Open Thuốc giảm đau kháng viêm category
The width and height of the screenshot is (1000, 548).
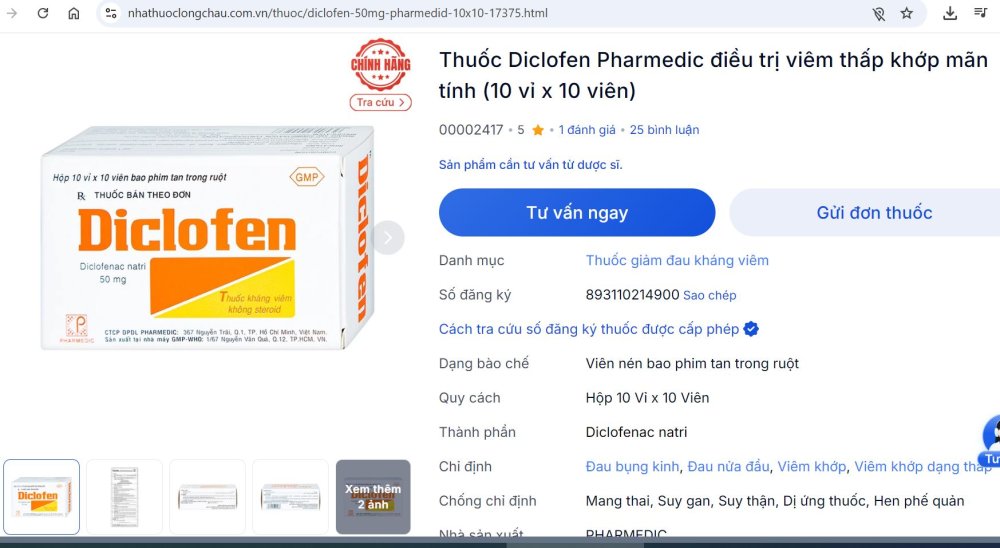[677, 260]
